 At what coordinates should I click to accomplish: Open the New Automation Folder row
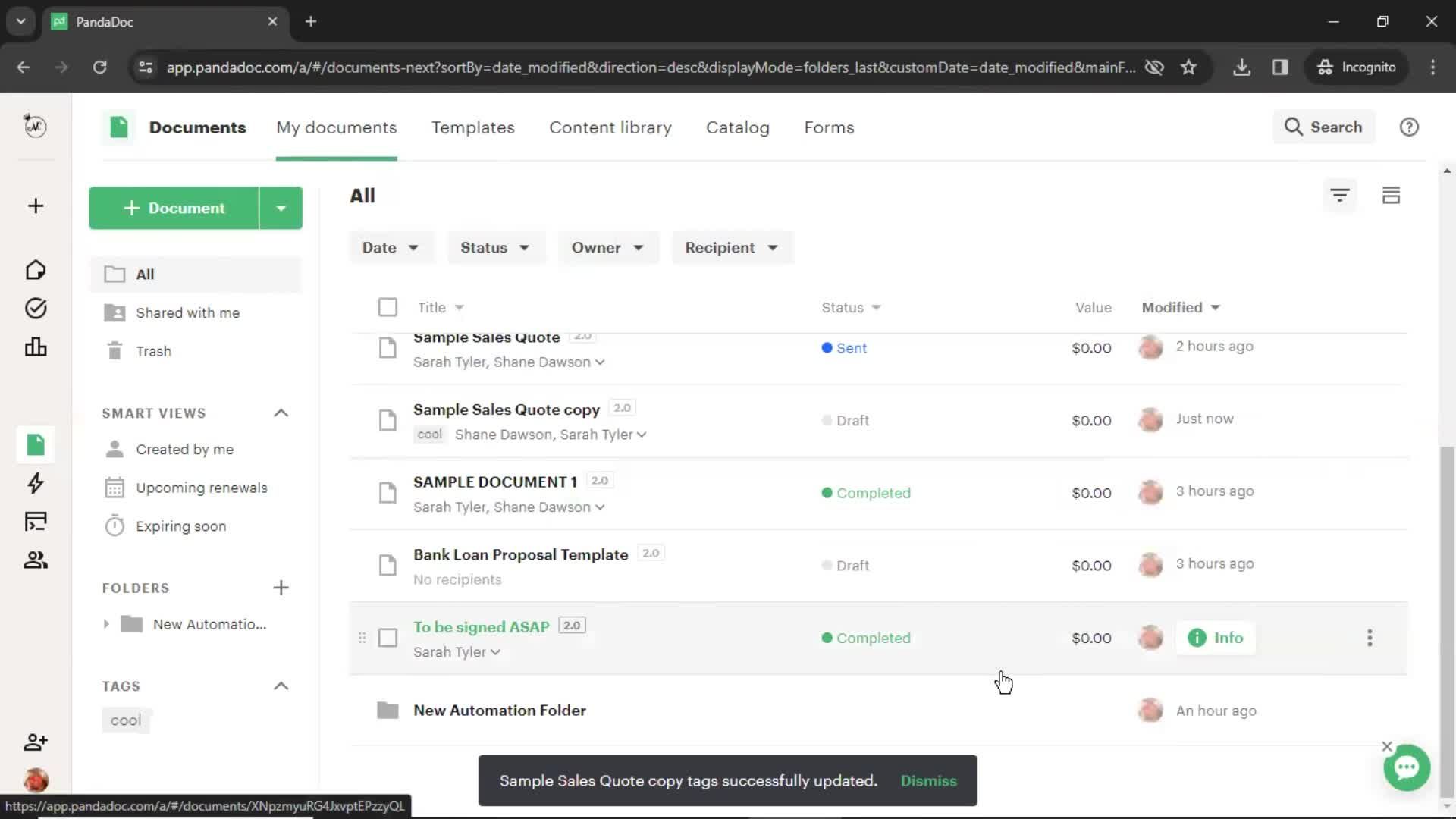click(x=878, y=711)
